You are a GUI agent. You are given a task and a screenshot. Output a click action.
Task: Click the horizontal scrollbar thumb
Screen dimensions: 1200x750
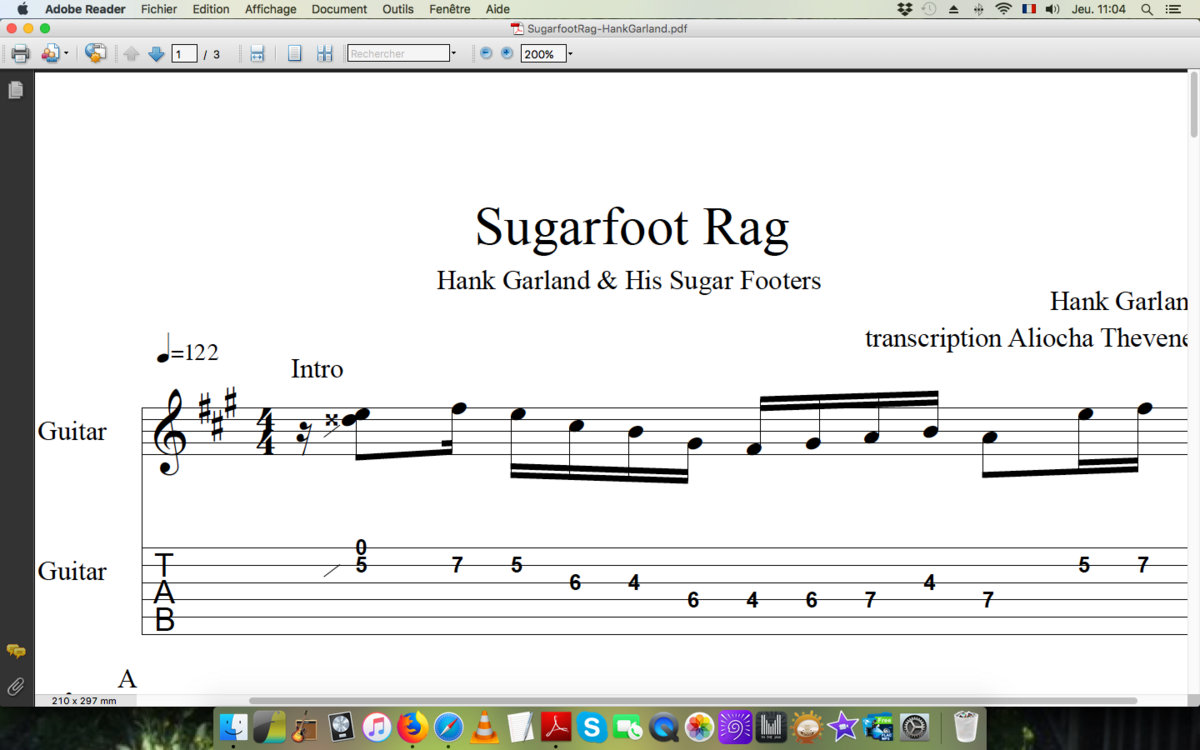click(692, 701)
